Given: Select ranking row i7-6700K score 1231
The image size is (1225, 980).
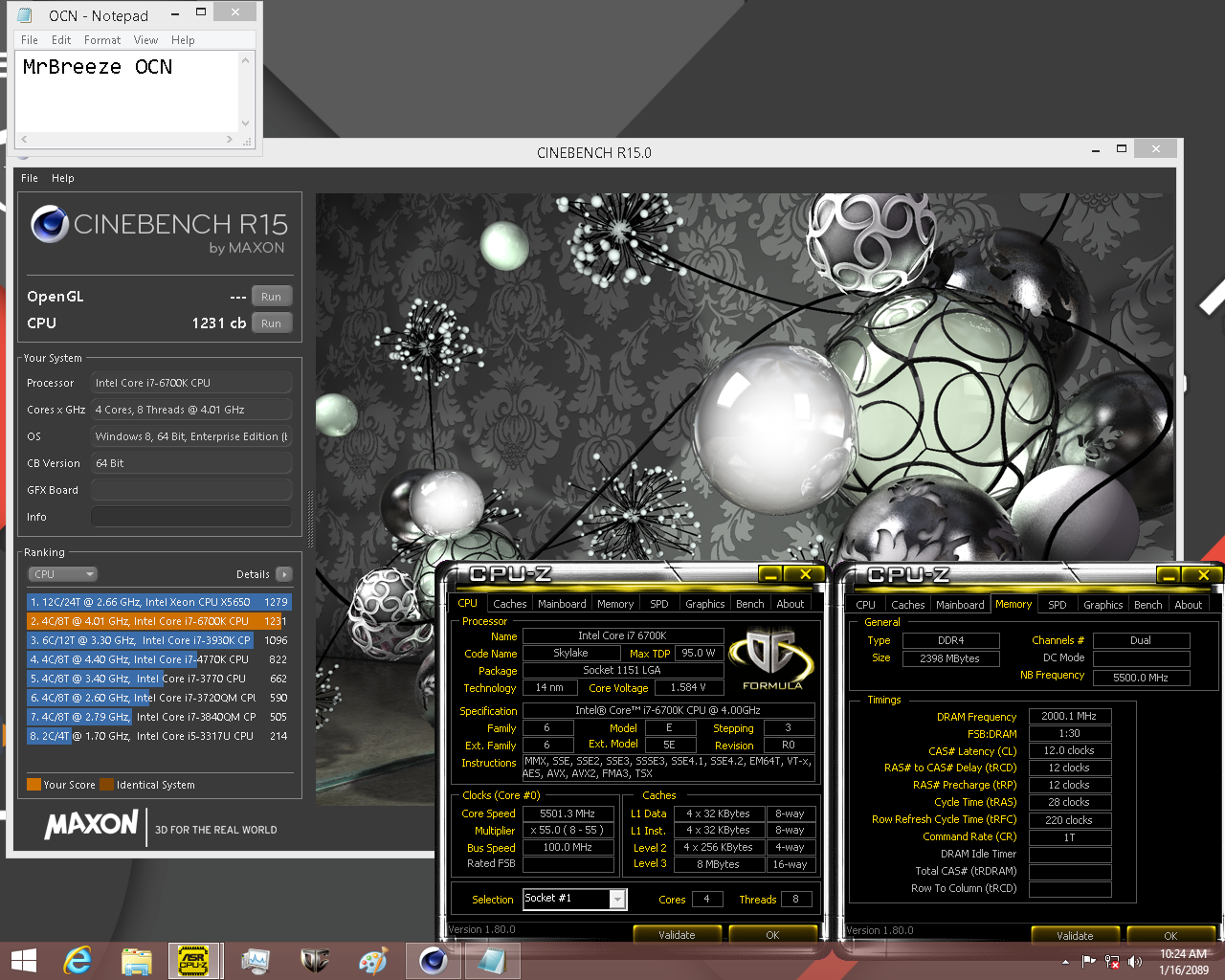Looking at the screenshot, I should [159, 621].
